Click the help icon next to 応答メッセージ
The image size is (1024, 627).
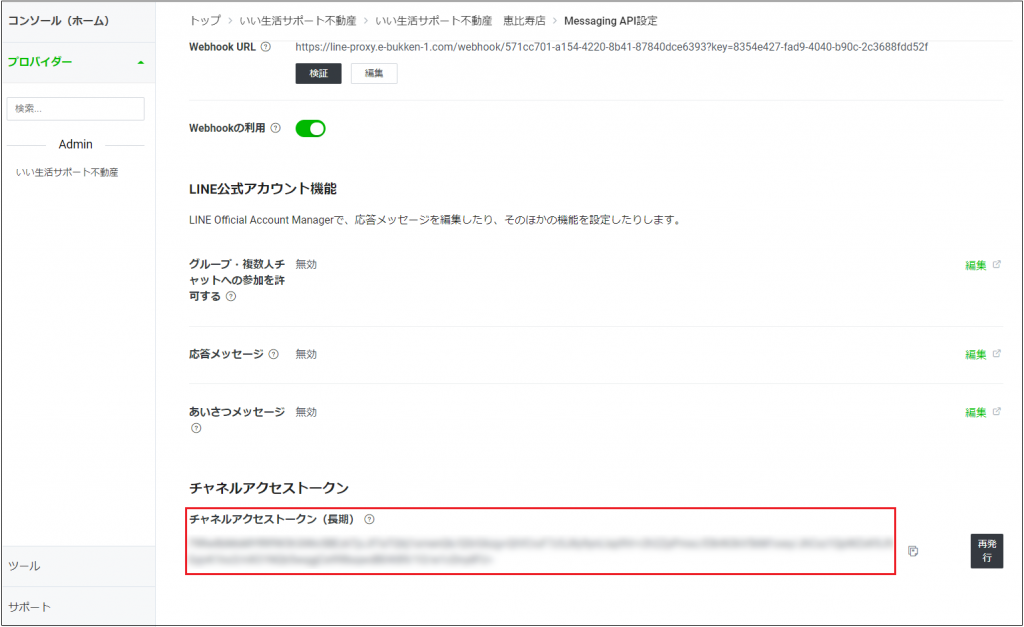[274, 354]
